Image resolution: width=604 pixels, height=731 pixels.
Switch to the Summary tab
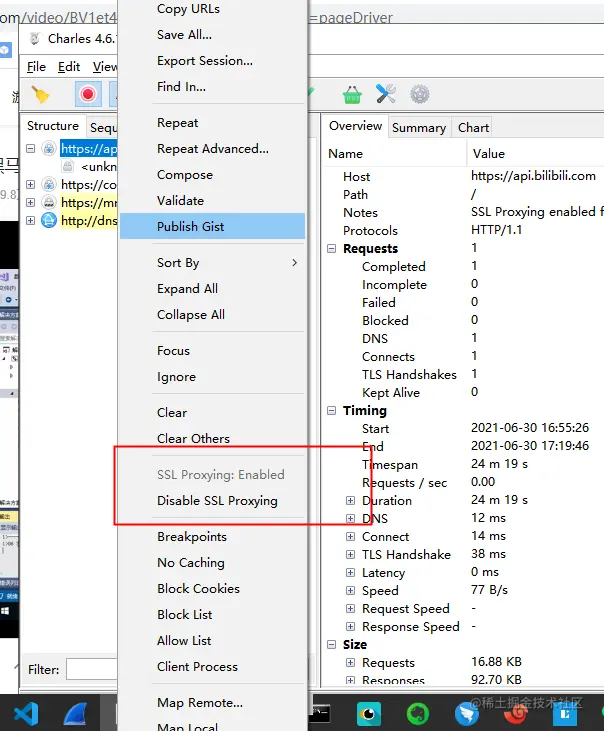[419, 127]
